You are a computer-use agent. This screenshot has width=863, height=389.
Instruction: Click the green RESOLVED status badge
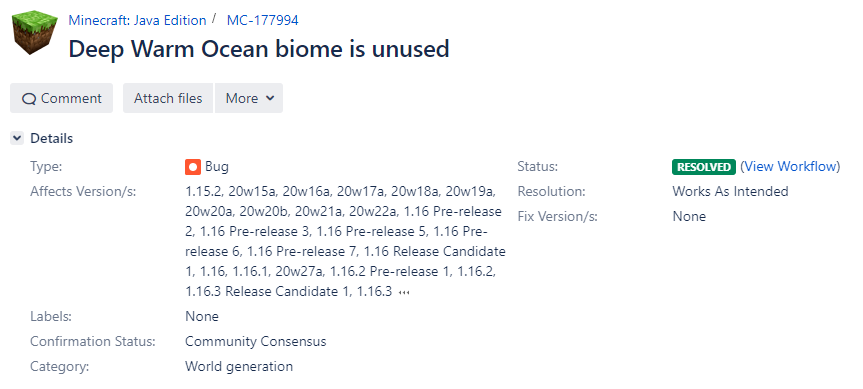point(703,167)
